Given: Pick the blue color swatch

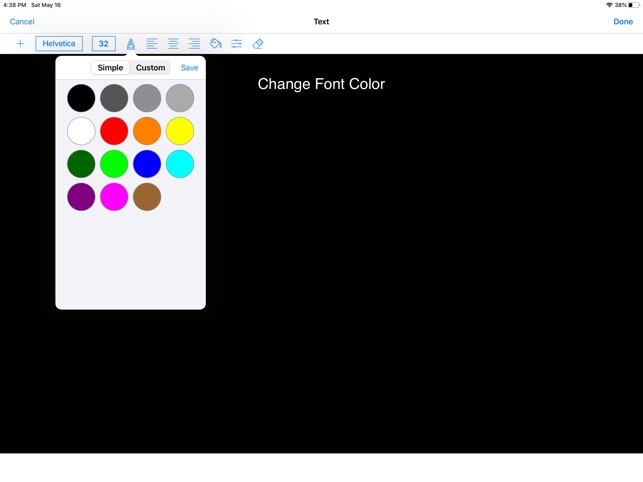Looking at the screenshot, I should [x=147, y=164].
